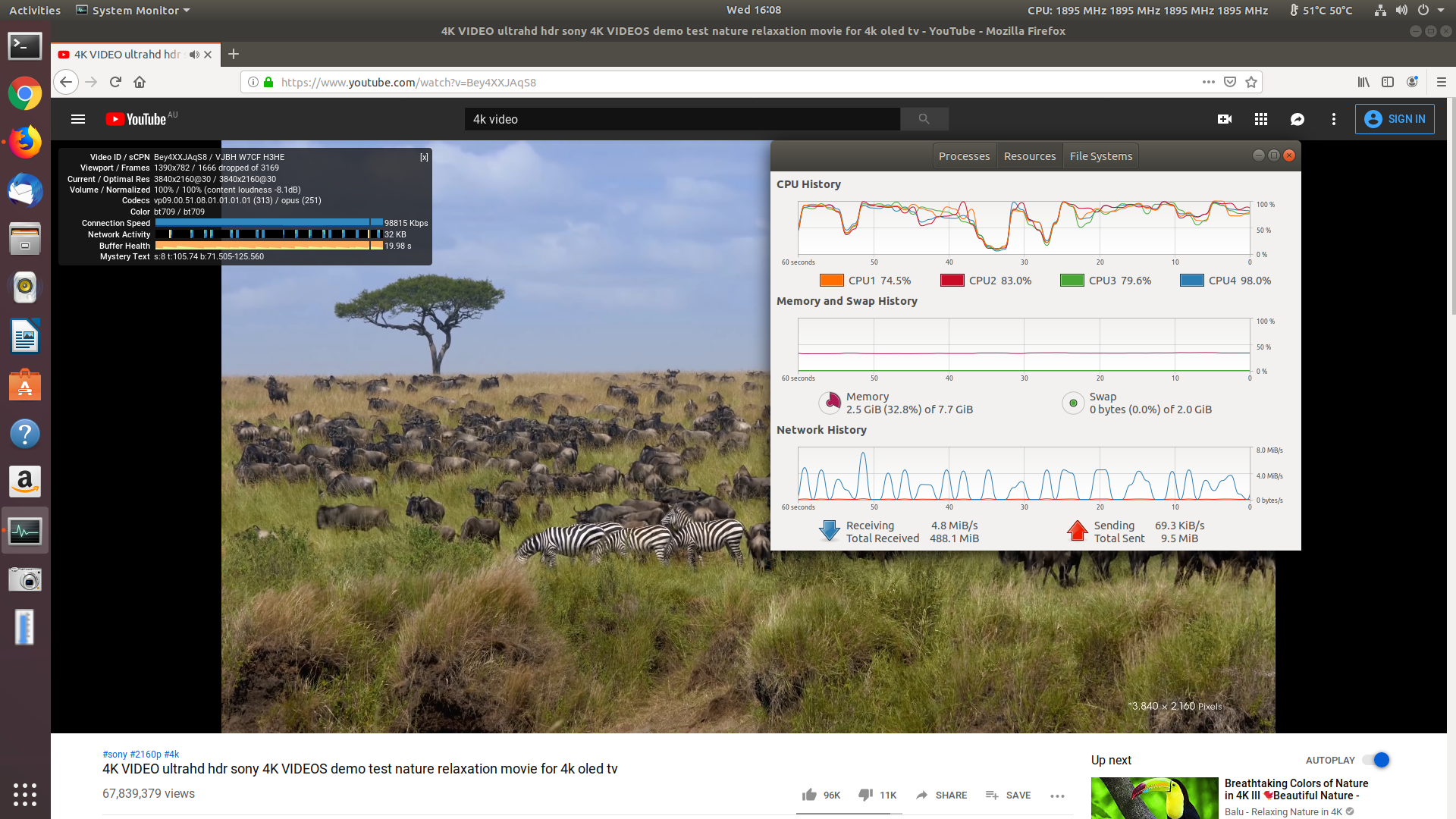Open Ubuntu Software from the dock
This screenshot has width=1456, height=819.
[25, 385]
